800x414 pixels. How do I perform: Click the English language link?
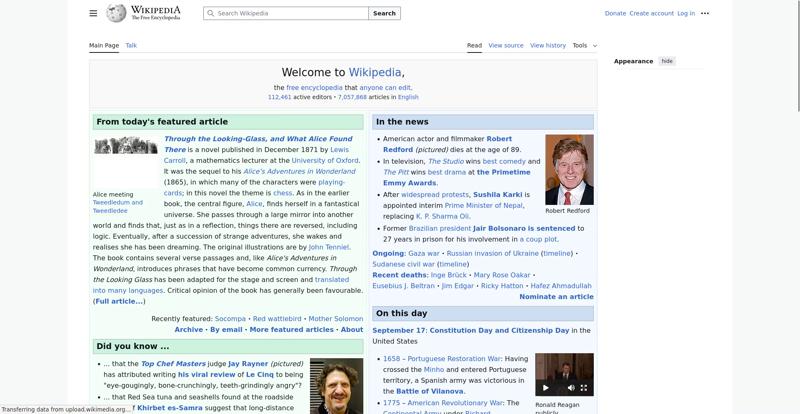408,97
